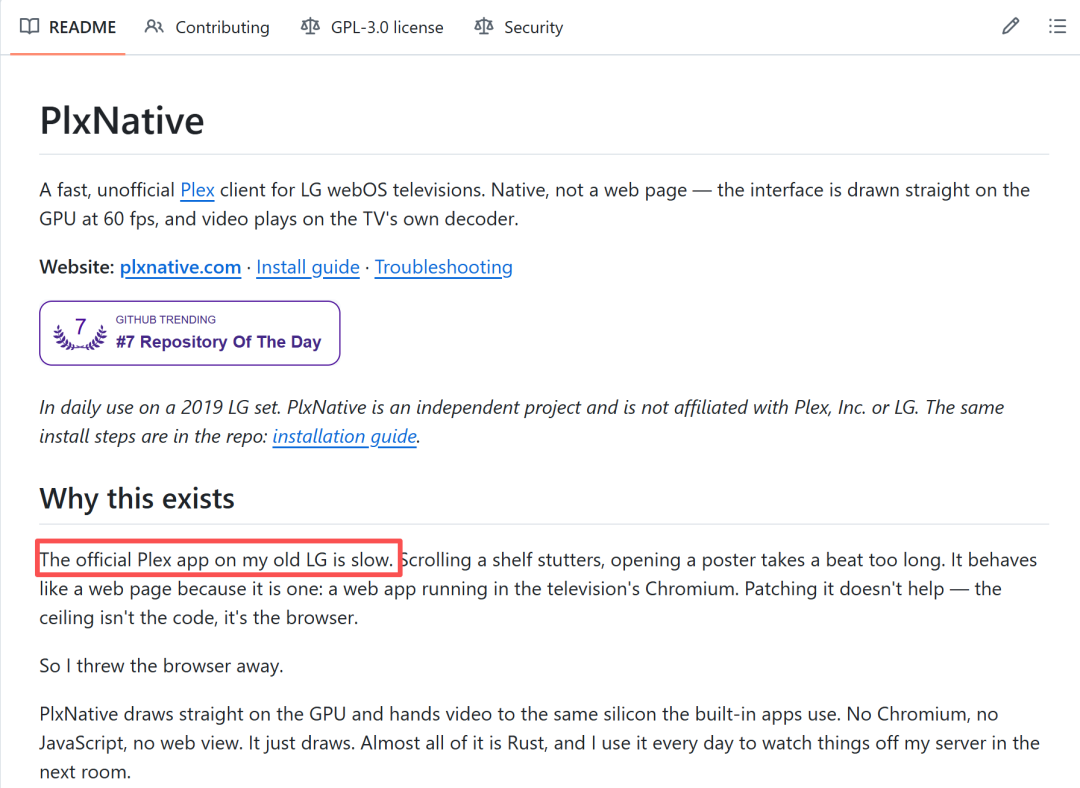Click the #7 Repository Of The Day badge

tap(189, 333)
